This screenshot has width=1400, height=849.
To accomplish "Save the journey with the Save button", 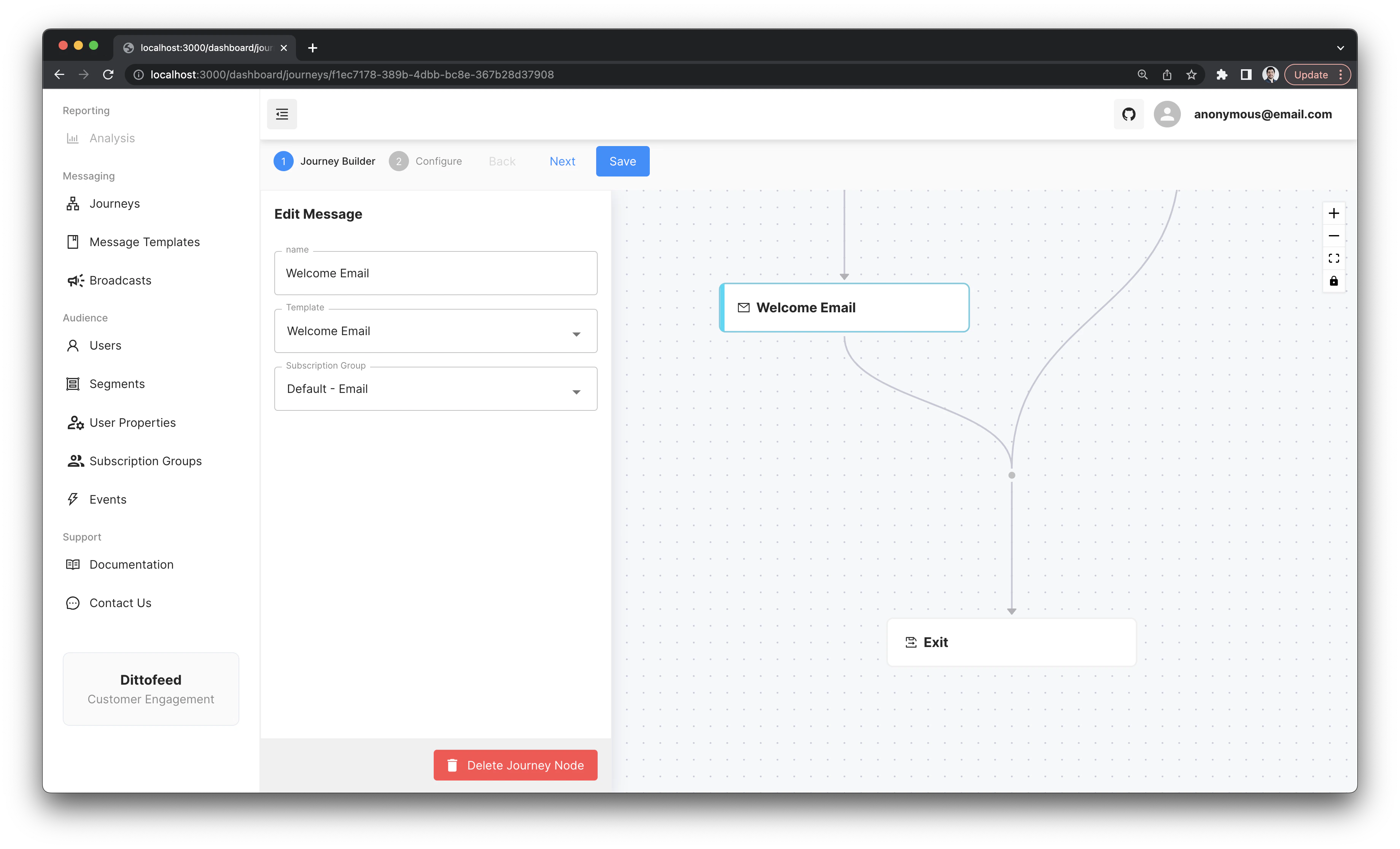I will click(622, 161).
